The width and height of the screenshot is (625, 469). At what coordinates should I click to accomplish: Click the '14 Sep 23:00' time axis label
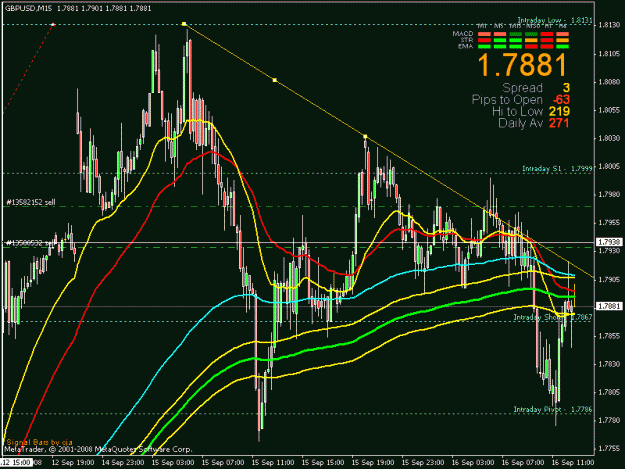click(x=123, y=463)
